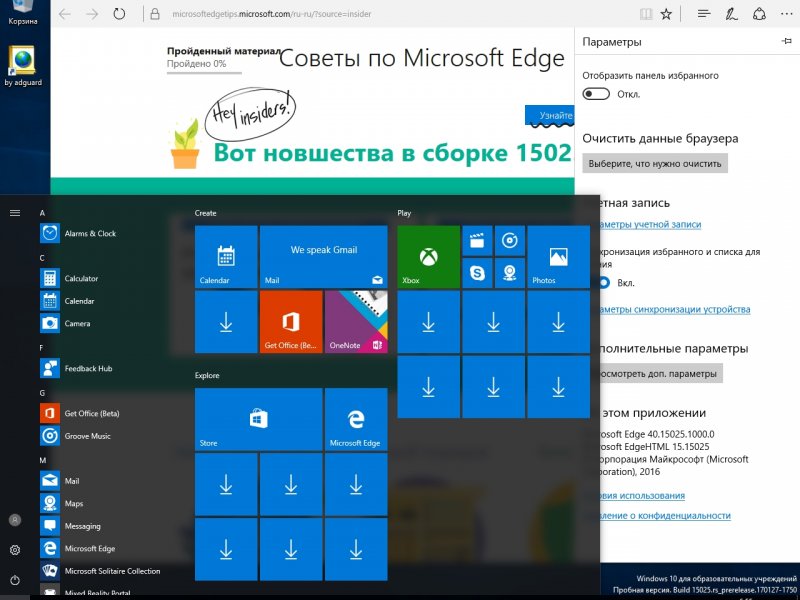The height and width of the screenshot is (600, 800).
Task: Click Power icon in Start menu
Action: 15,580
